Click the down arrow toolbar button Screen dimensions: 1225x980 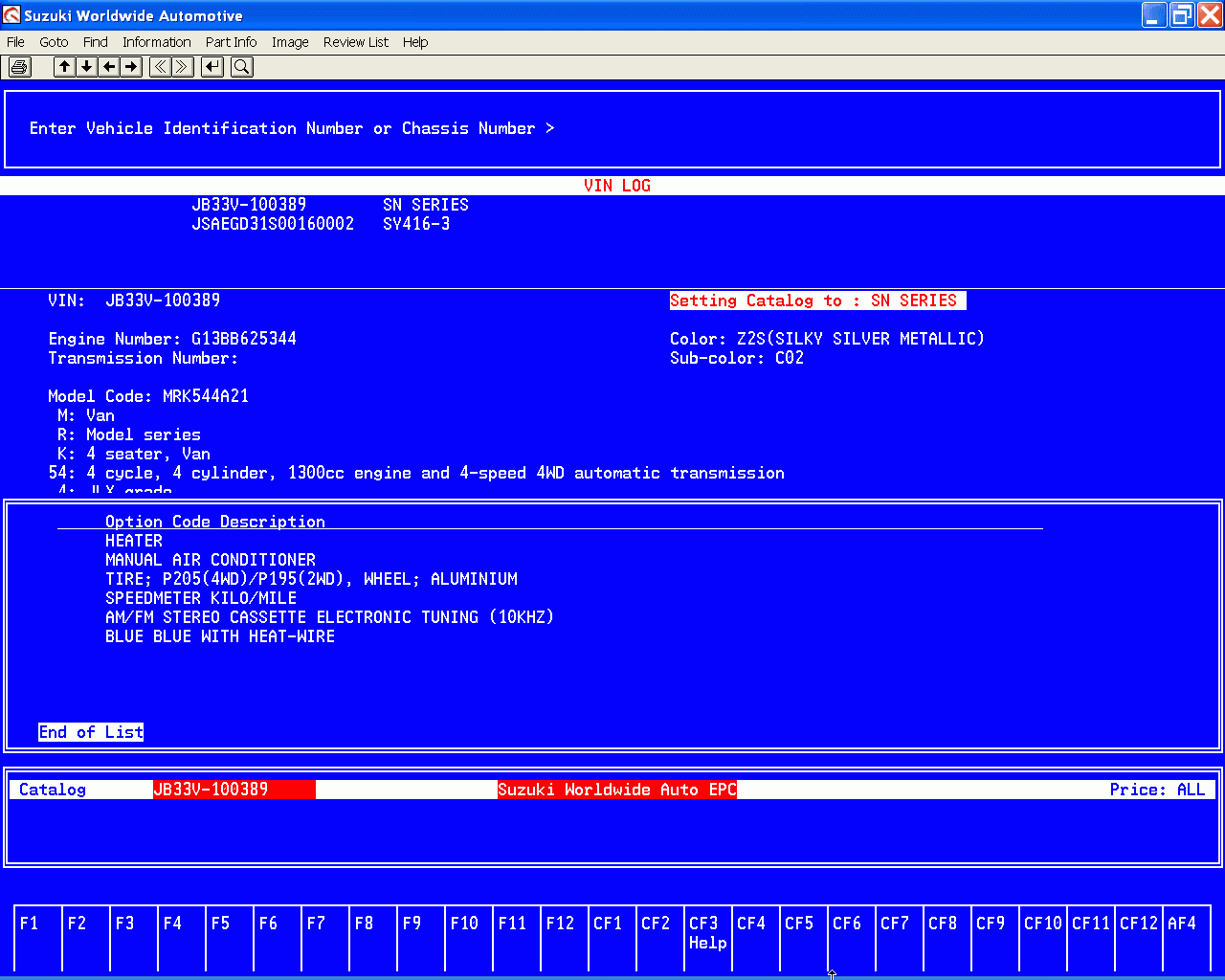87,67
